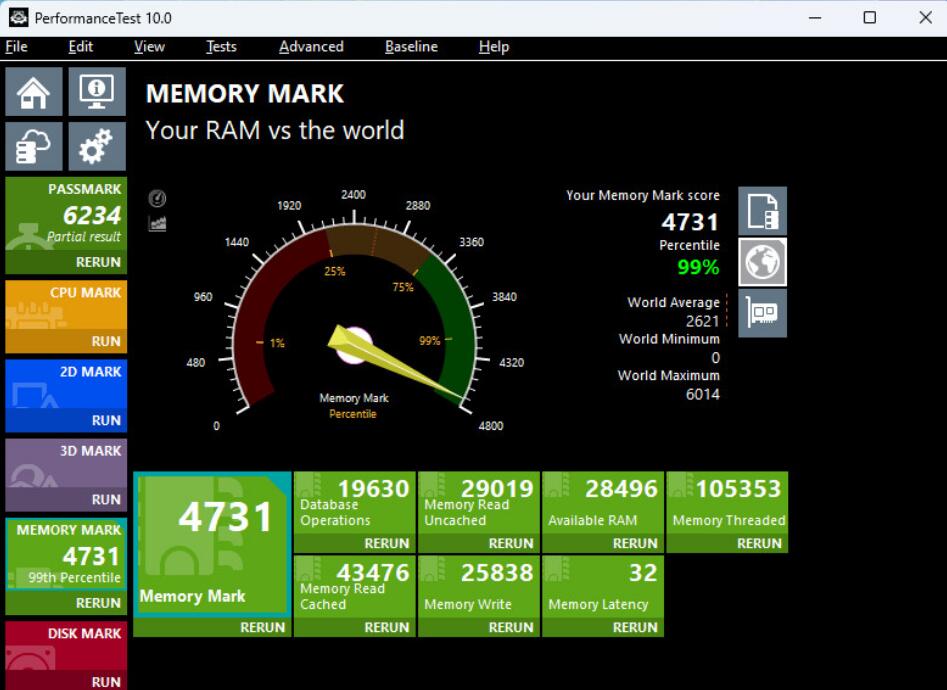This screenshot has height=690, width=947.
Task: Open the Edit menu
Action: (x=80, y=47)
